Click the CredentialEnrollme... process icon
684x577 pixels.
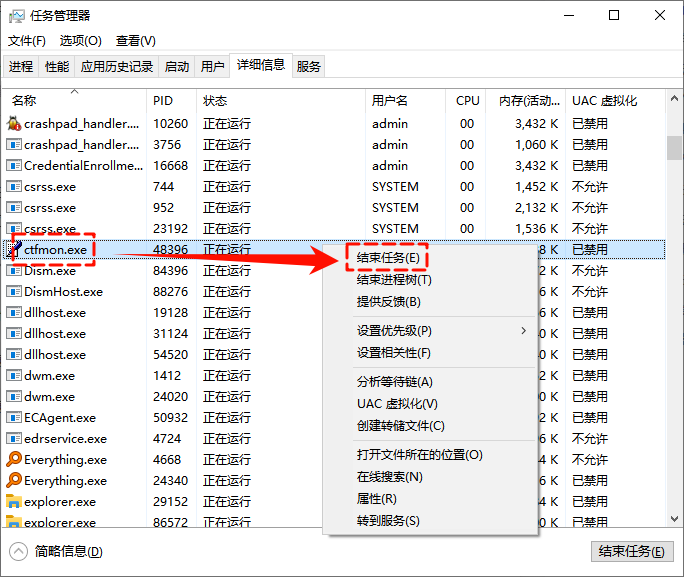[x=14, y=165]
